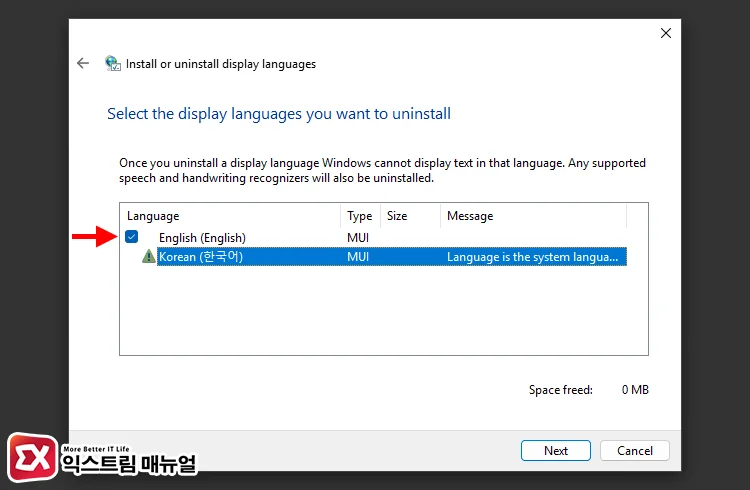Click the Space freed 0 MB value
750x490 pixels.
(x=635, y=390)
